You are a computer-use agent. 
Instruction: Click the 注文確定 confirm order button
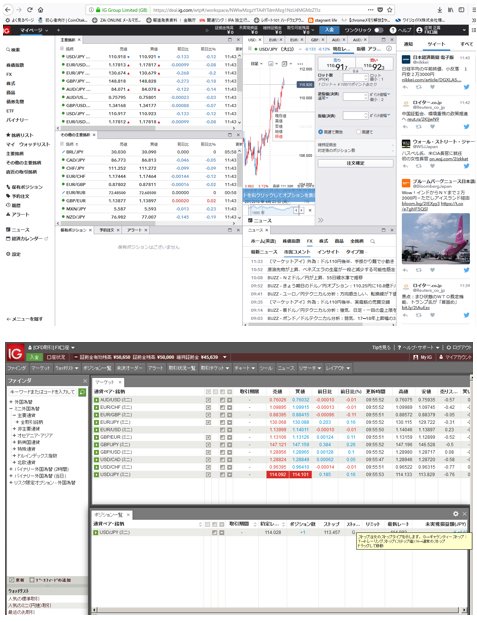click(x=356, y=163)
